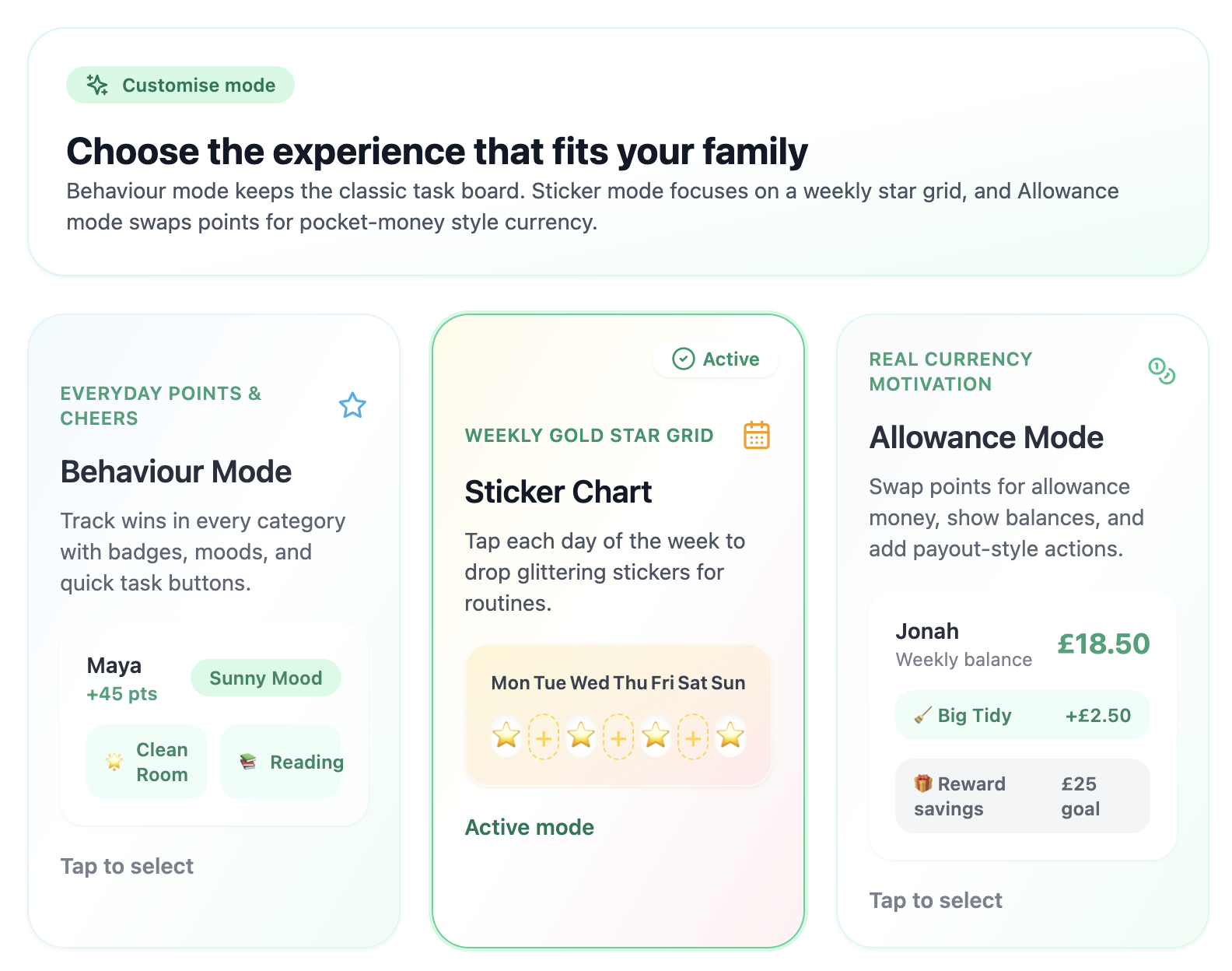Viewport: 1232px width, 971px height.
Task: Select the Active mode label
Action: click(x=530, y=827)
